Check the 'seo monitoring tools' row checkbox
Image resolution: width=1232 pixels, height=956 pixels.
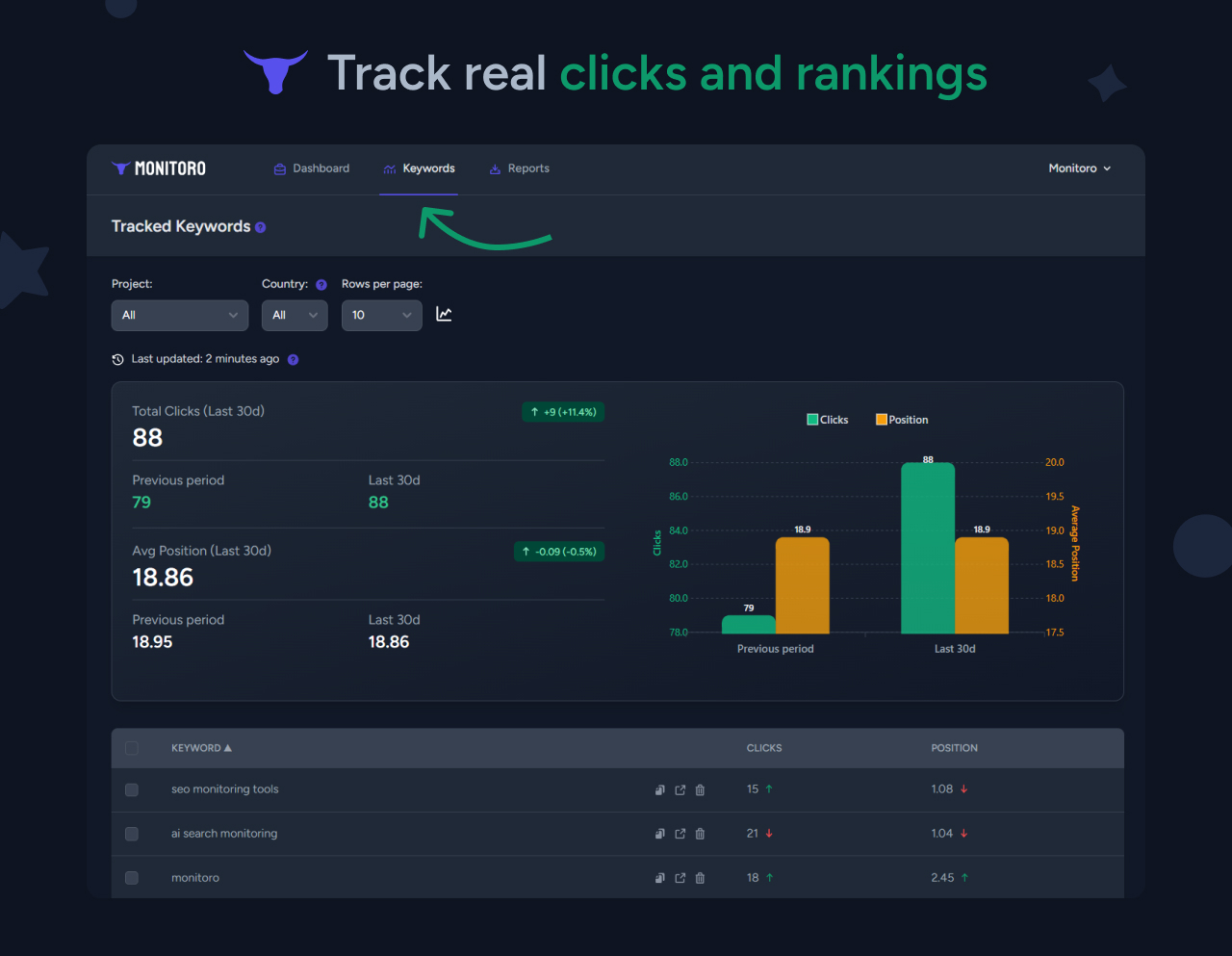coord(132,789)
